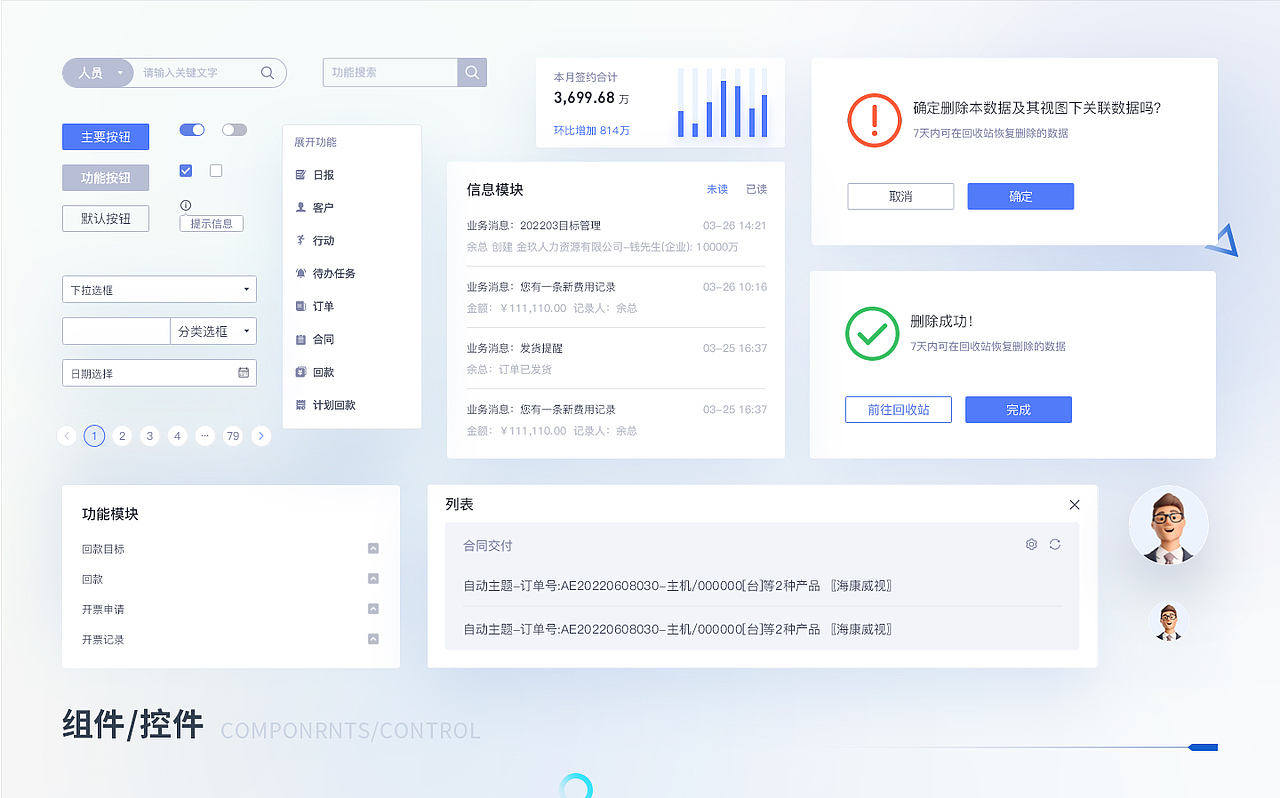Open the 分类选框 dropdown
This screenshot has height=798, width=1280.
(213, 331)
